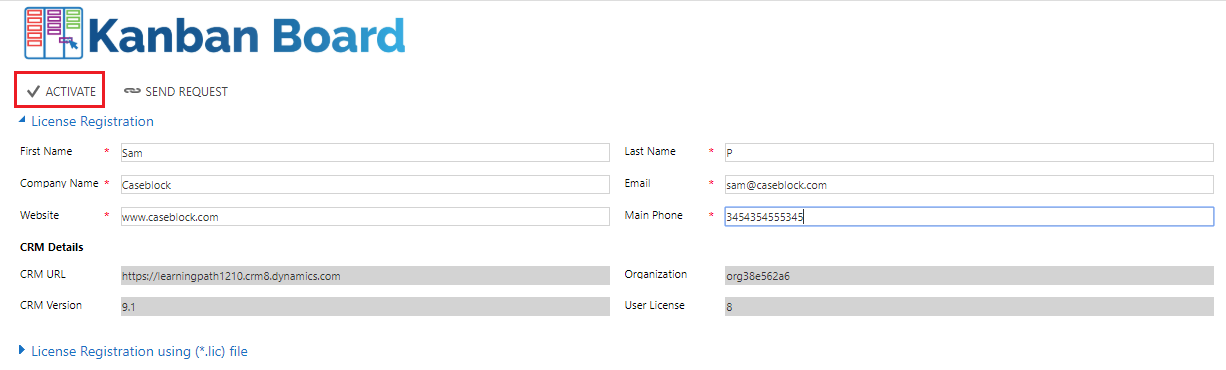Click the SEND REQUEST button label

pyautogui.click(x=187, y=91)
